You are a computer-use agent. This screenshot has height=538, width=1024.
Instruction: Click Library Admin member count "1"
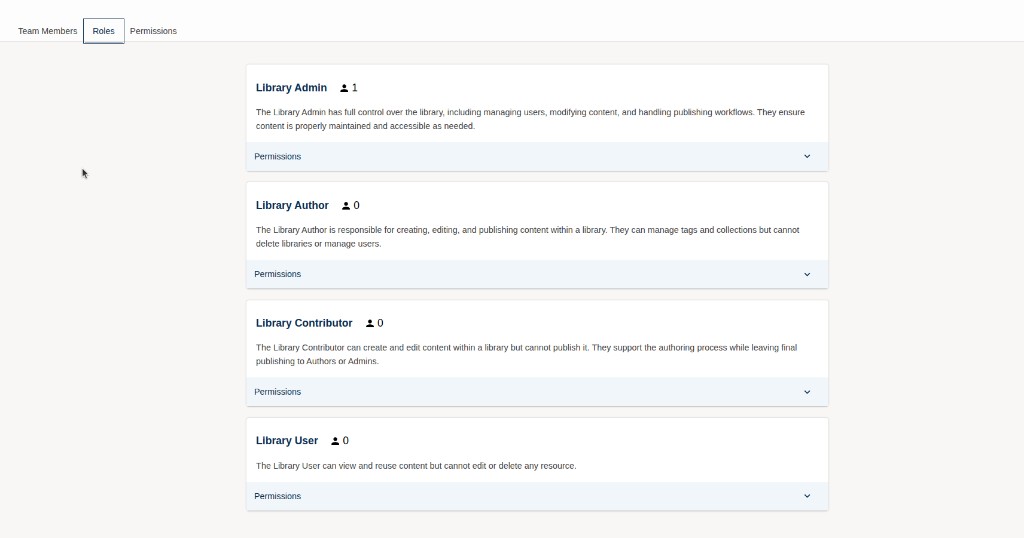355,87
